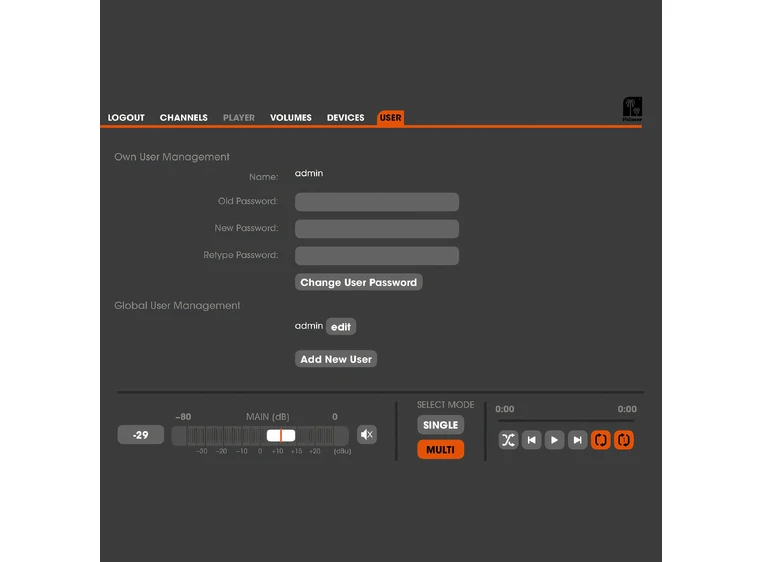The image size is (762, 562).
Task: Mute the main volume output
Action: [x=367, y=435]
